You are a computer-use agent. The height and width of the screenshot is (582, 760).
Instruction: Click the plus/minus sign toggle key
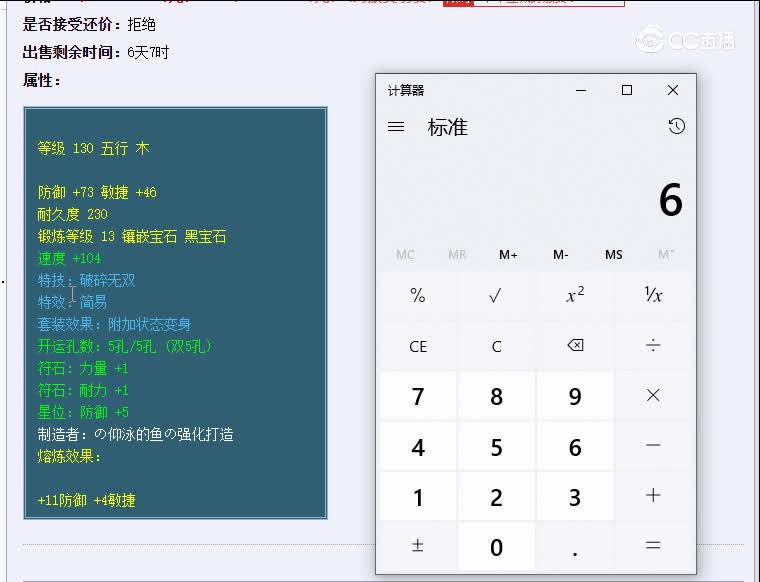tap(418, 546)
